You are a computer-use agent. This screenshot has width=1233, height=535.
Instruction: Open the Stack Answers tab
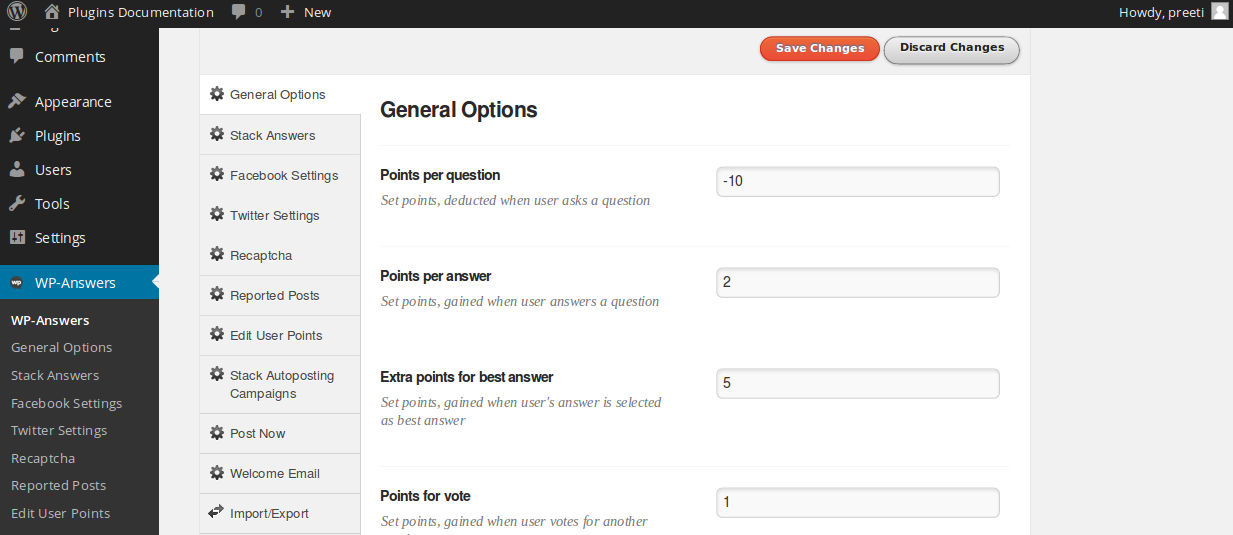pyautogui.click(x=280, y=135)
